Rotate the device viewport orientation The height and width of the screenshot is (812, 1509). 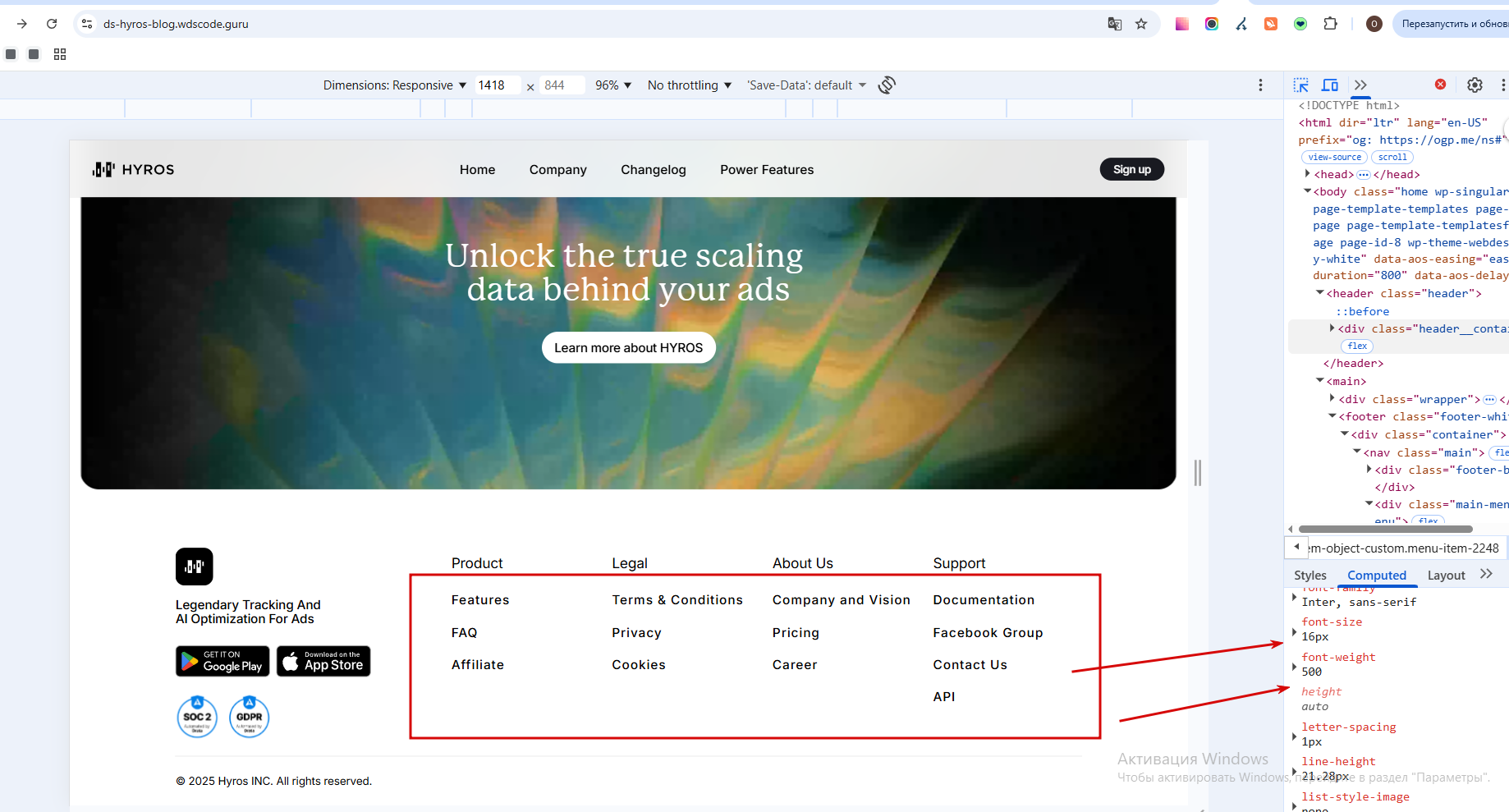887,85
